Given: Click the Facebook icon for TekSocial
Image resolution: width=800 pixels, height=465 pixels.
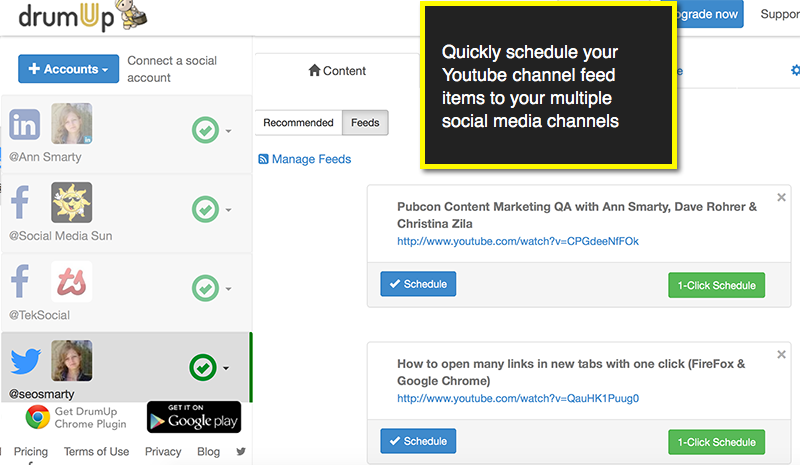Looking at the screenshot, I should click(x=20, y=281).
